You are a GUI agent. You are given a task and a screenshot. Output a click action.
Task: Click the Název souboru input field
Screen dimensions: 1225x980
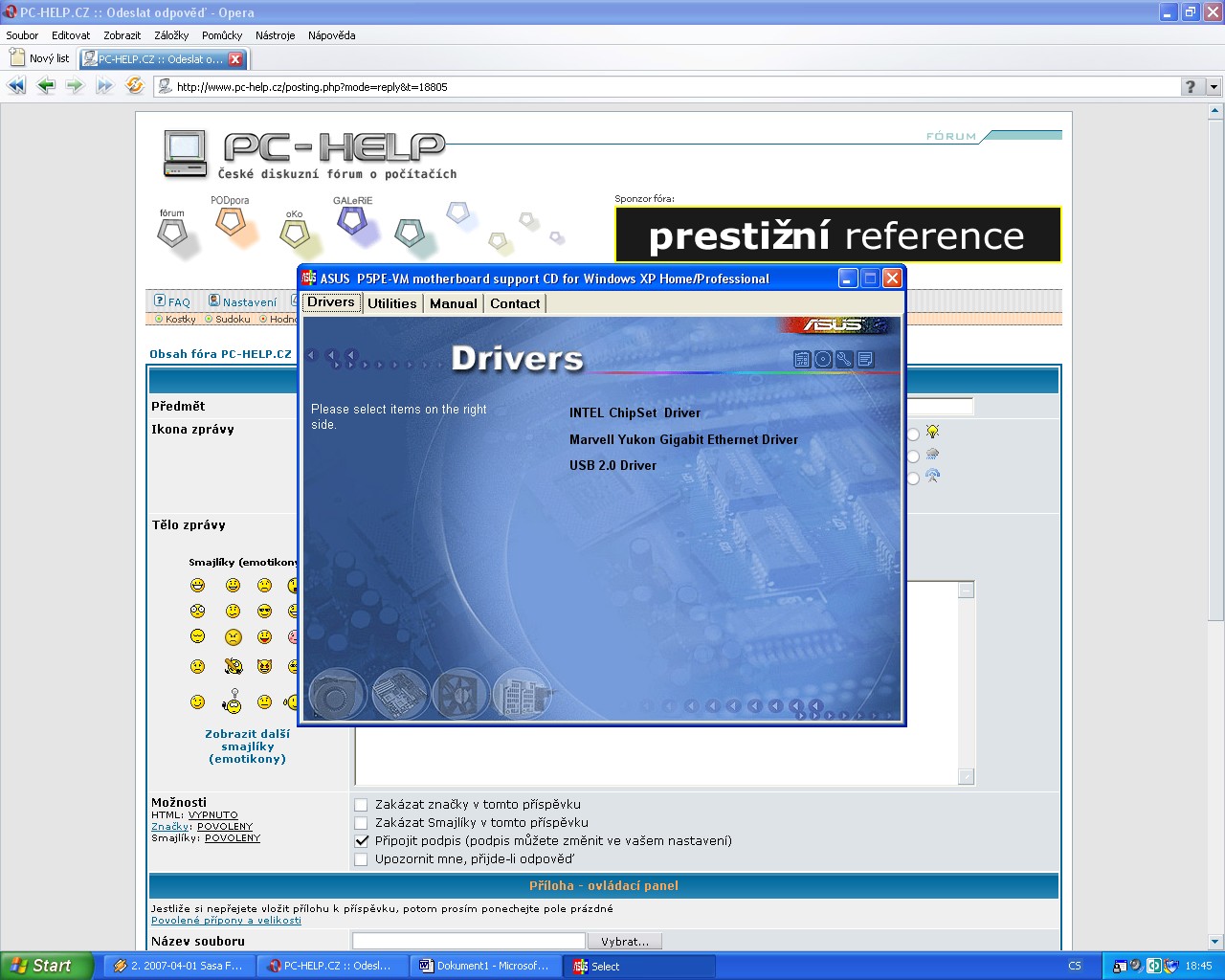(x=469, y=942)
